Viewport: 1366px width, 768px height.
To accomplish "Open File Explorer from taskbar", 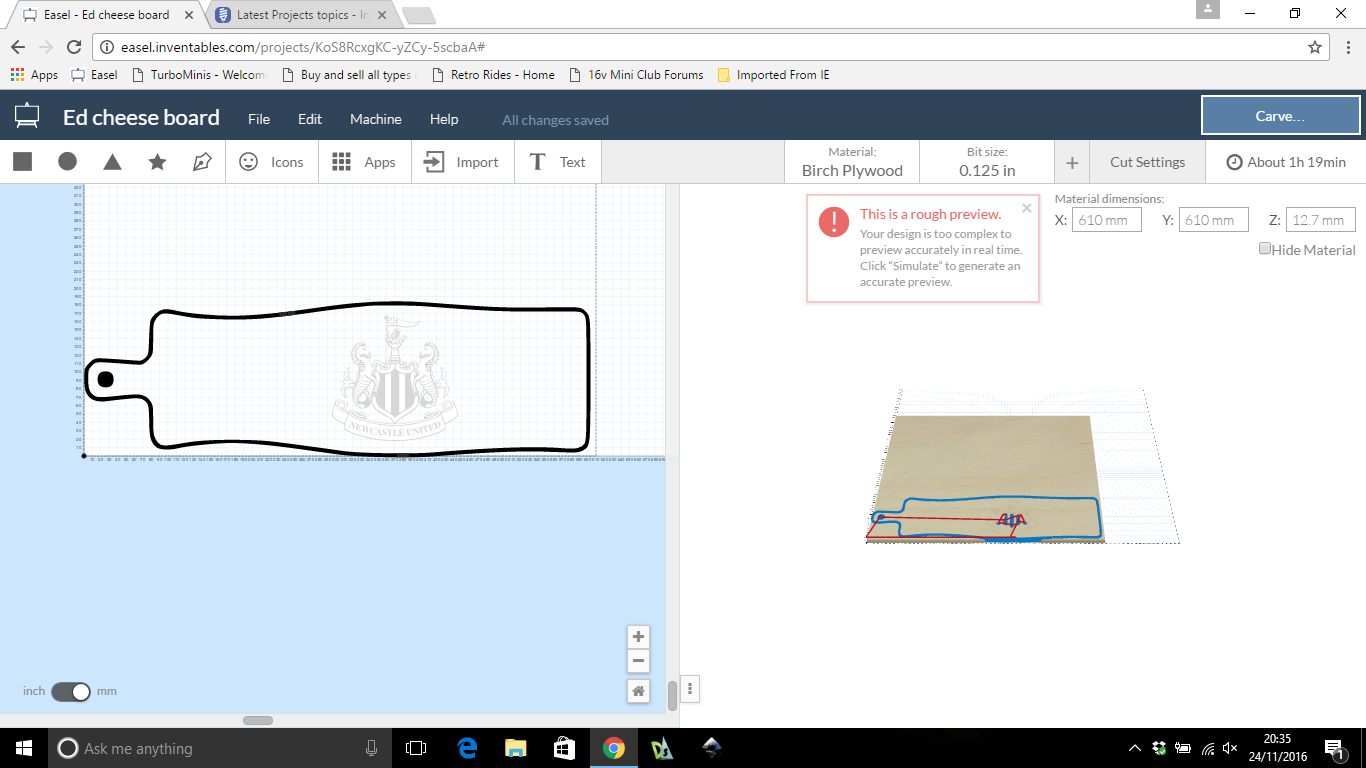I will [x=515, y=748].
